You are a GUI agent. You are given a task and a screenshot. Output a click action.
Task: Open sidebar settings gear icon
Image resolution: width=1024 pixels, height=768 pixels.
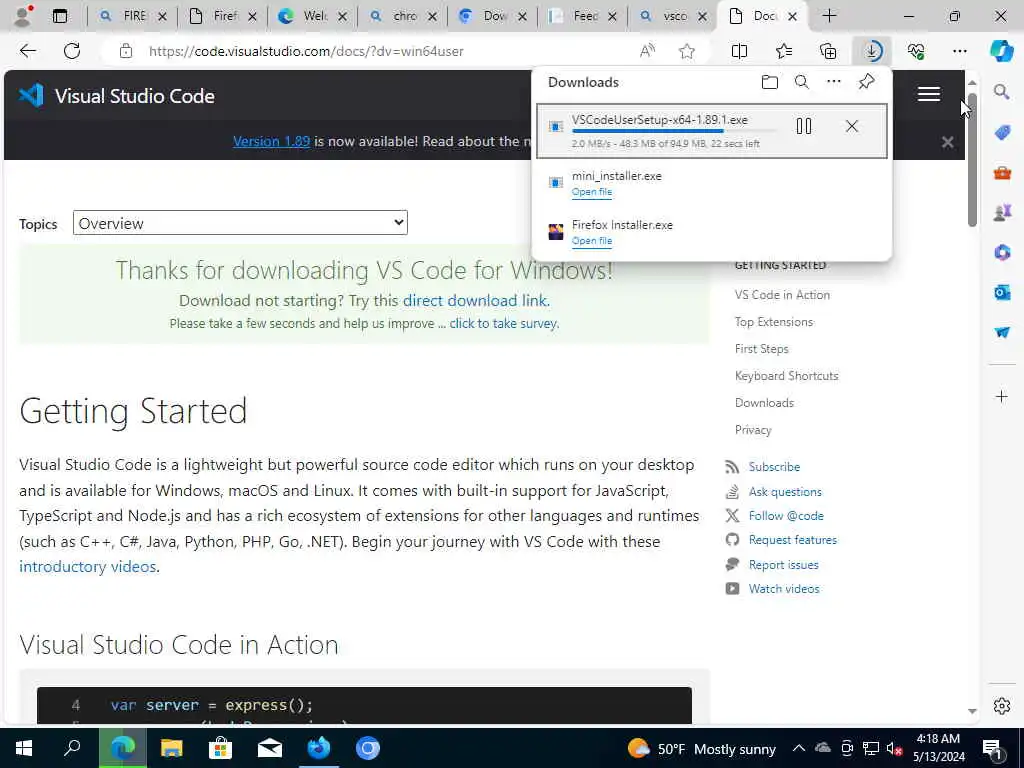tap(1002, 706)
